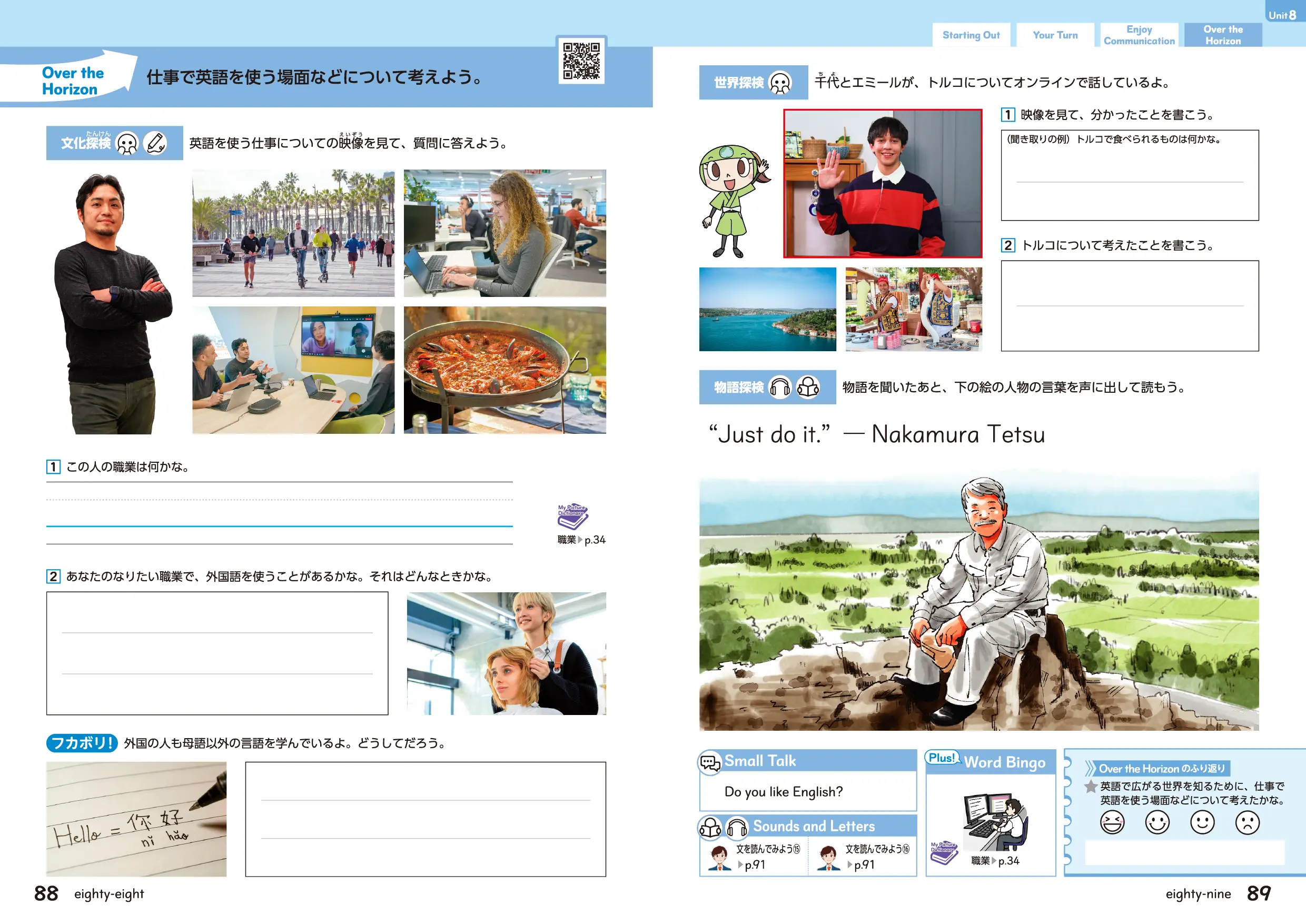1306x924 pixels.
Task: Click the Small Talk speech bubble icon
Action: point(710,762)
